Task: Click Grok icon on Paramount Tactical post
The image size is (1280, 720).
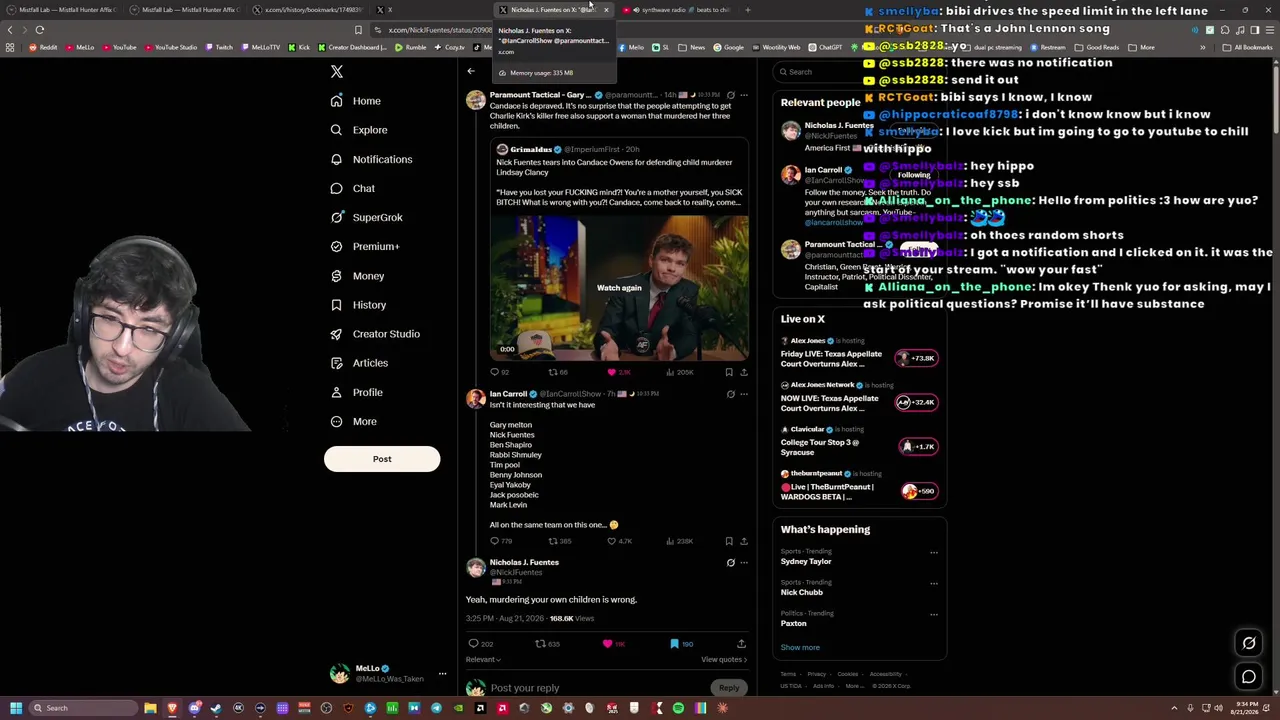Action: coord(731,95)
